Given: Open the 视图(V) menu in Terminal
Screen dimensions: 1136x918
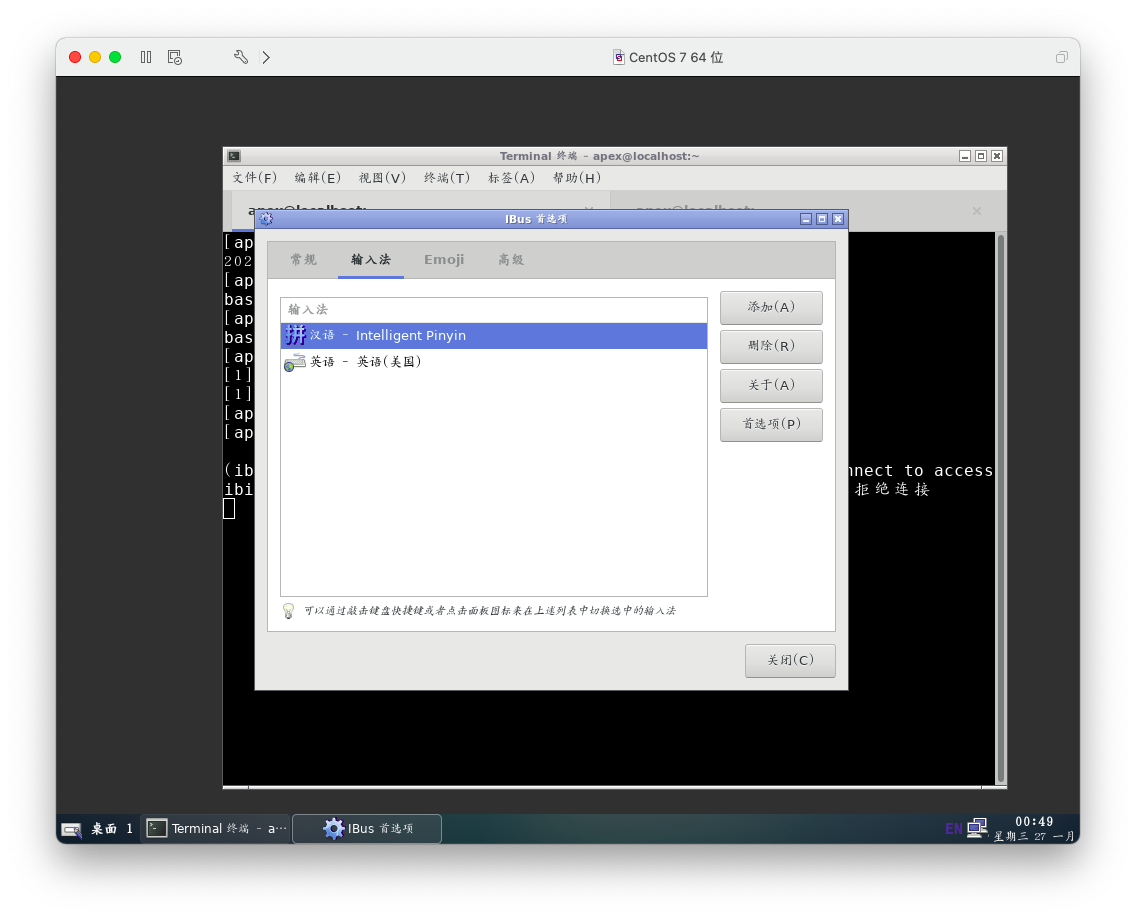Looking at the screenshot, I should click(x=382, y=178).
